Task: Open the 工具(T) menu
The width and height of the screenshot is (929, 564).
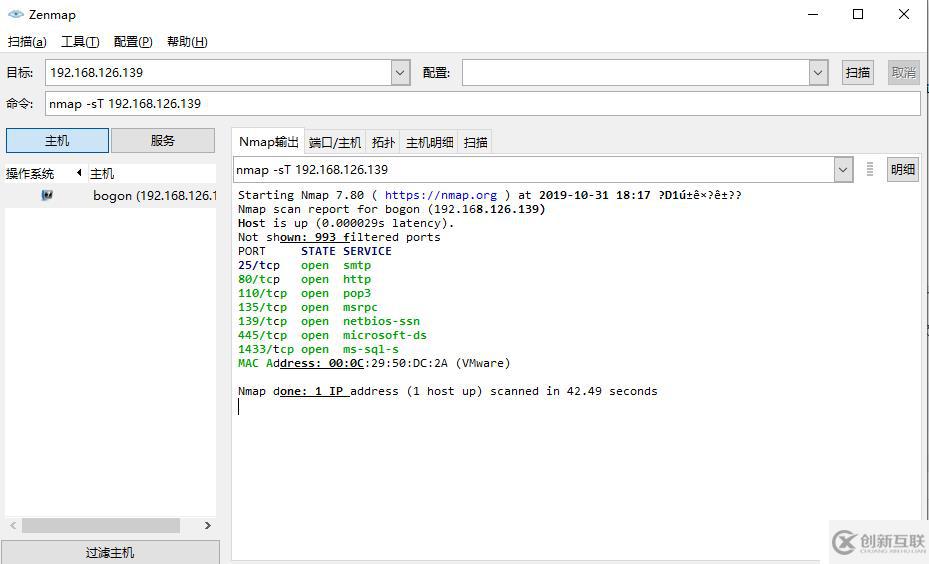Action: point(80,41)
